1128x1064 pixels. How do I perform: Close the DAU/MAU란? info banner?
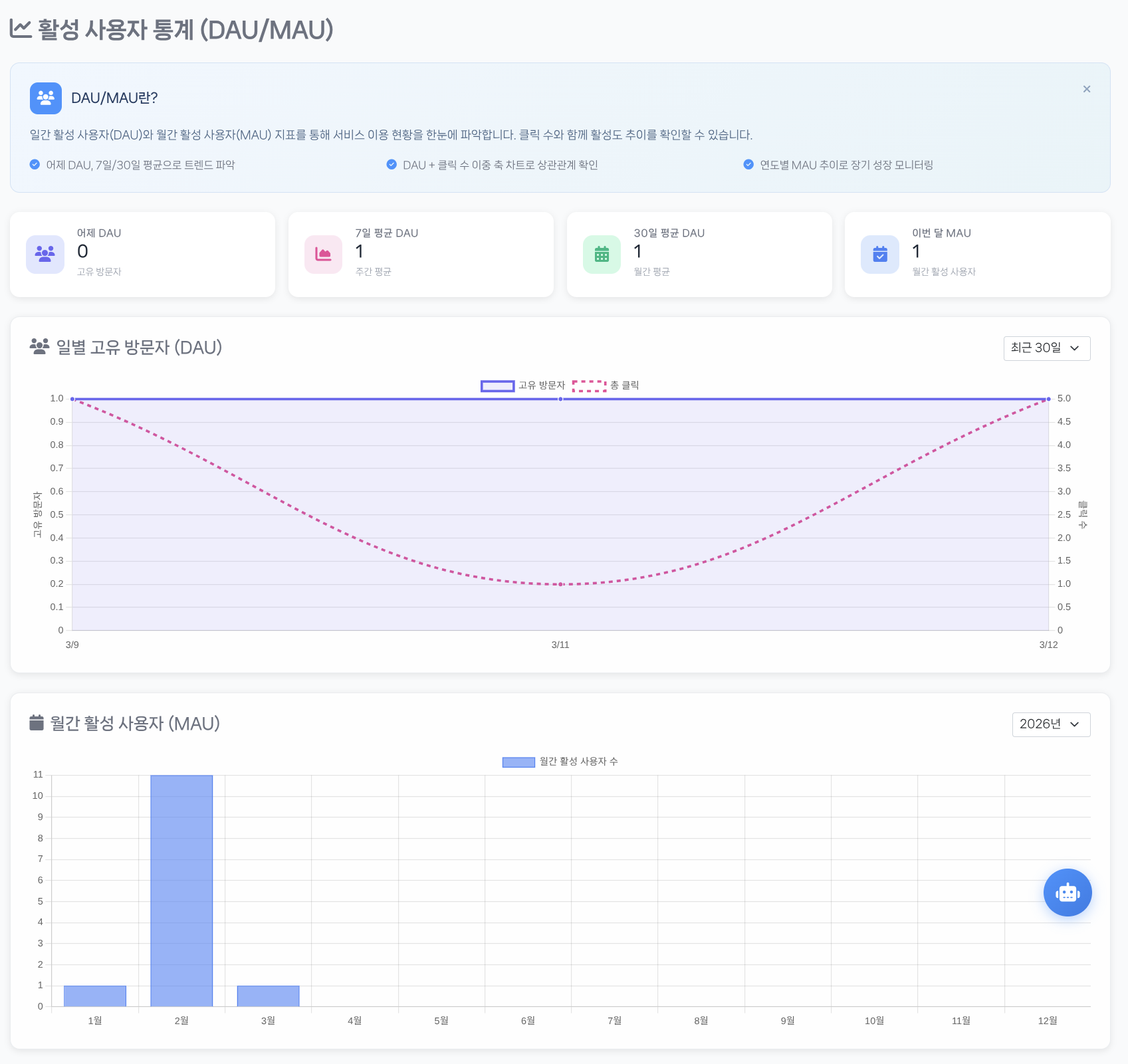coord(1086,89)
